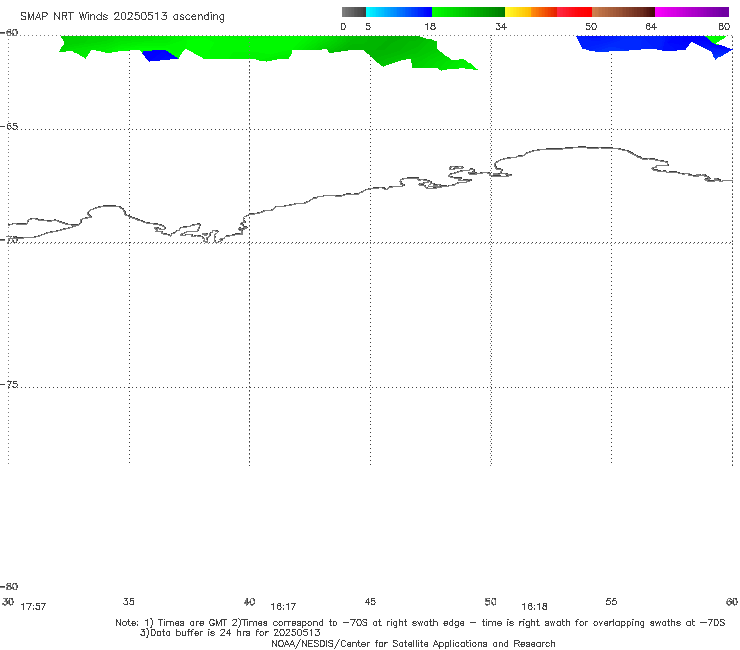Click the cyan-to-blue segment of the color bar
This screenshot has width=740, height=650.
click(399, 12)
